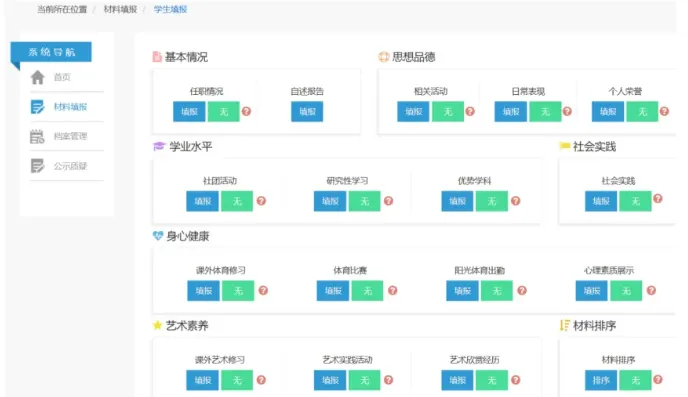
Task: Click 填报 under 阳光体育出勤
Action: pos(462,290)
